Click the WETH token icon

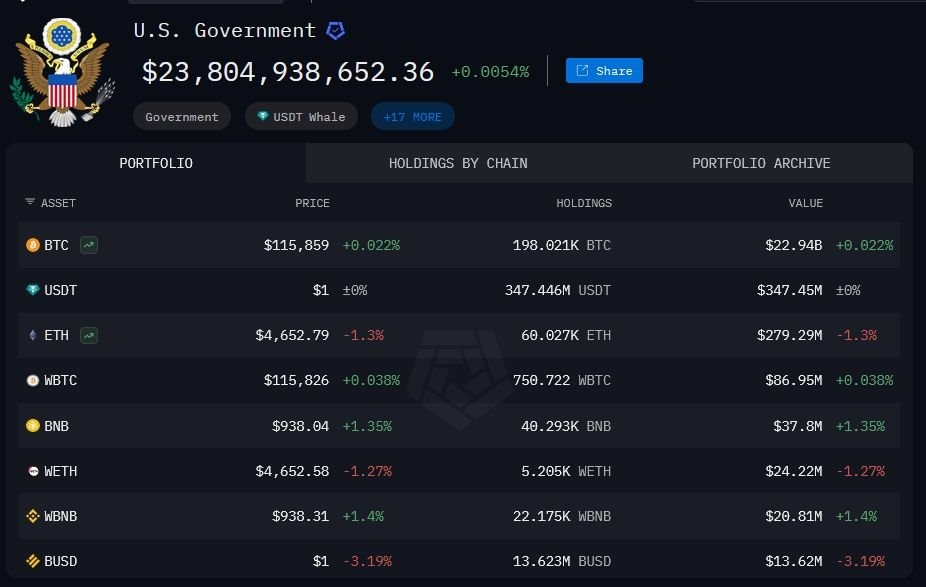33,471
